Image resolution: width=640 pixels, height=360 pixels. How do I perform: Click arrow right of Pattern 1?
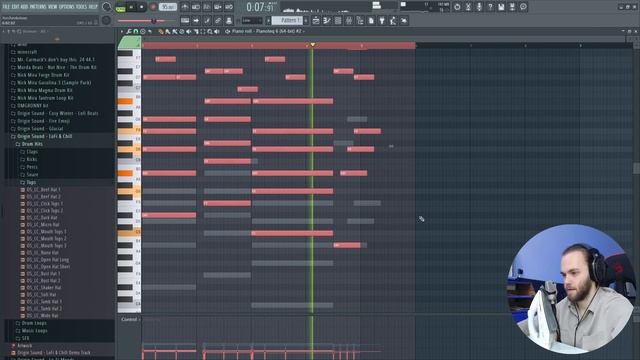coord(306,20)
